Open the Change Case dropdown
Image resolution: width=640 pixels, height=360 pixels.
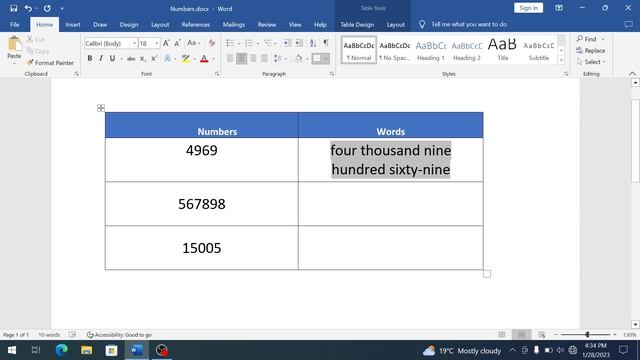pyautogui.click(x=193, y=43)
